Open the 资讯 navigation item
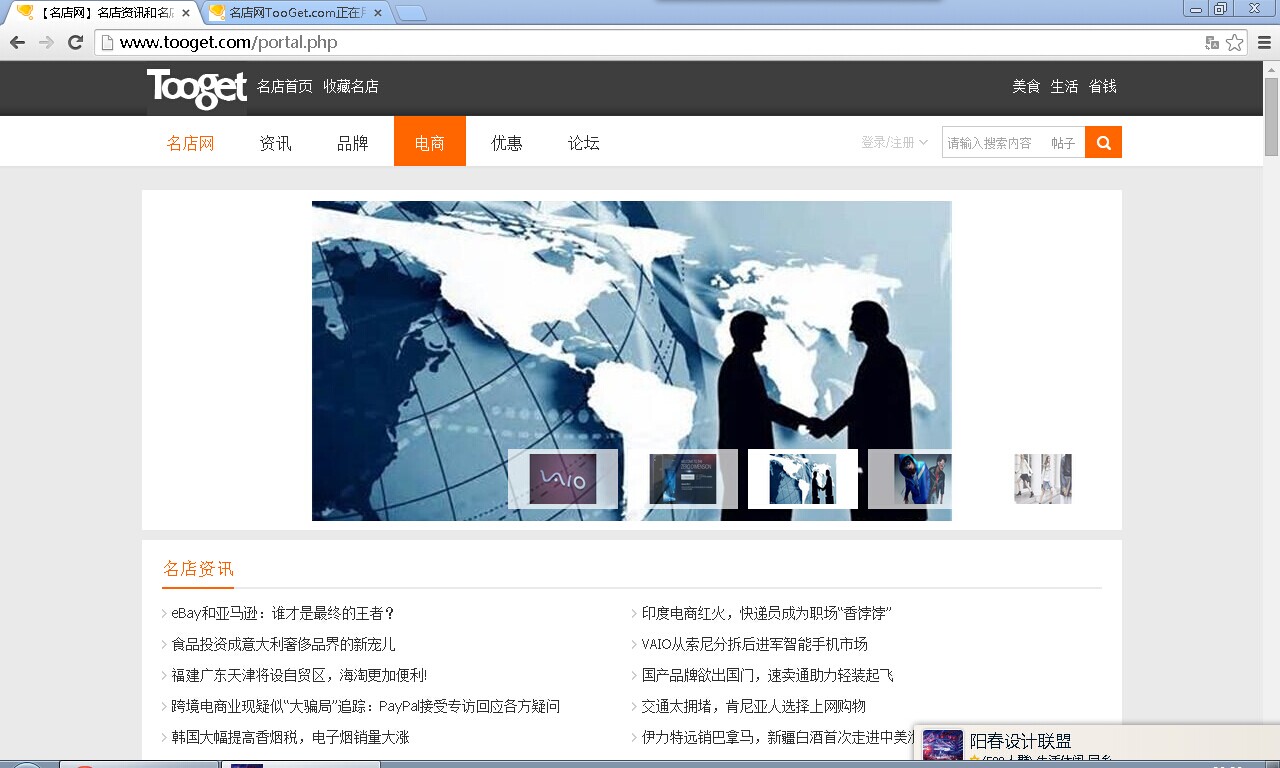 [x=275, y=143]
